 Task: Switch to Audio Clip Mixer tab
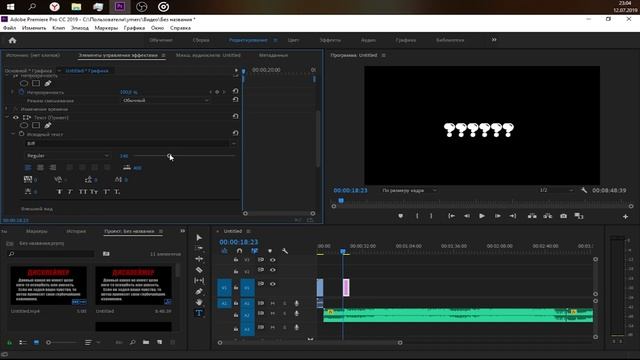208,55
